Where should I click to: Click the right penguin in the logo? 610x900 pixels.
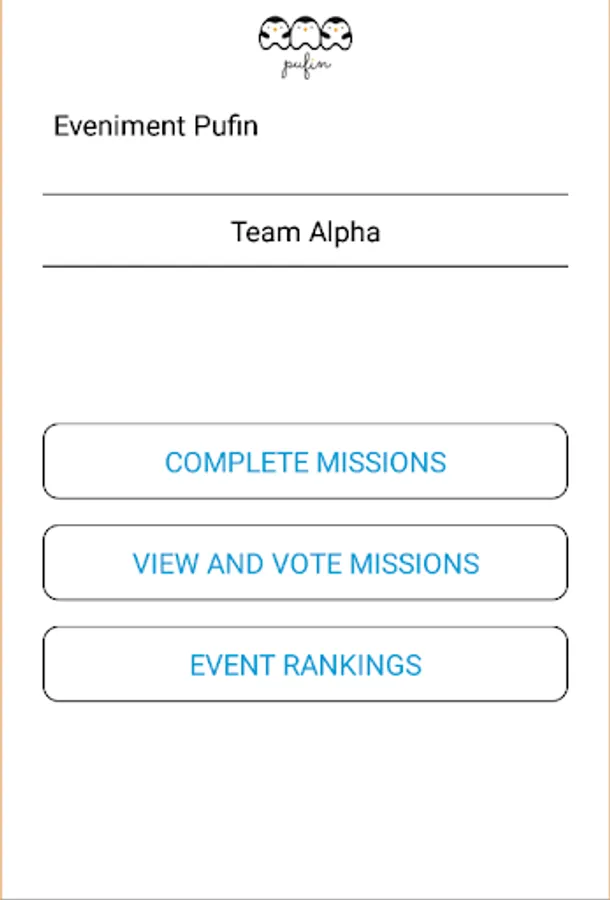point(337,35)
